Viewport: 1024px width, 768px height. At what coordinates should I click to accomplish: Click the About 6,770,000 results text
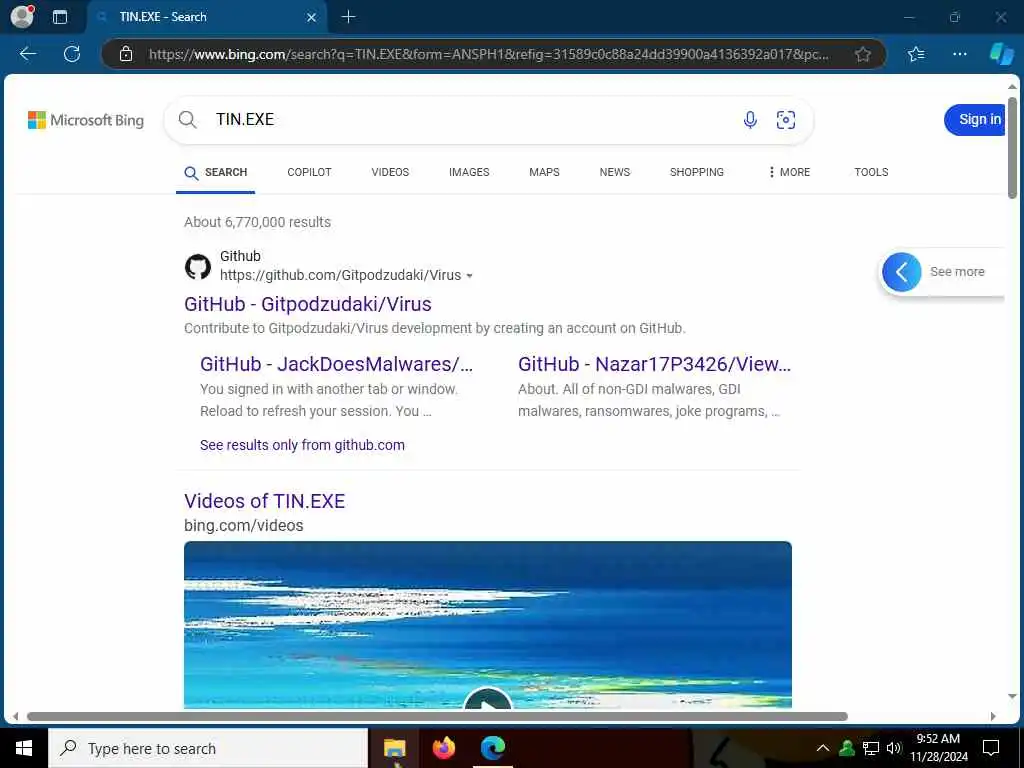pyautogui.click(x=257, y=222)
